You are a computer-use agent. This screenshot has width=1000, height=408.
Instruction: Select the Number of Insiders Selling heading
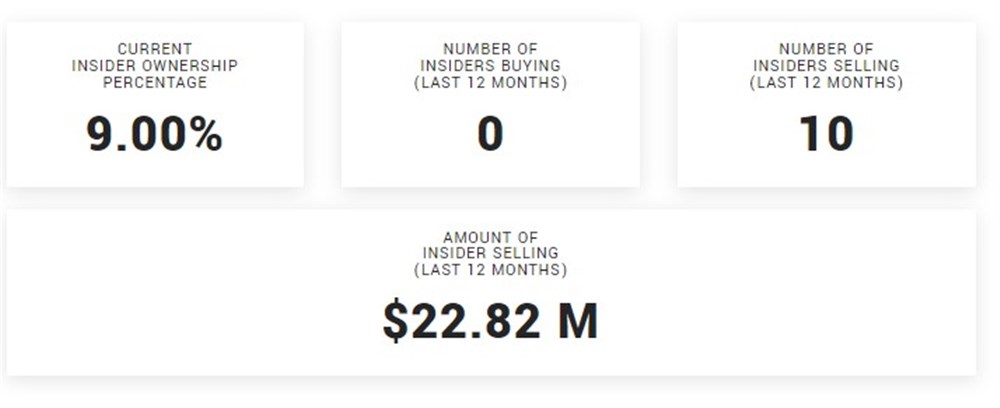coord(826,66)
